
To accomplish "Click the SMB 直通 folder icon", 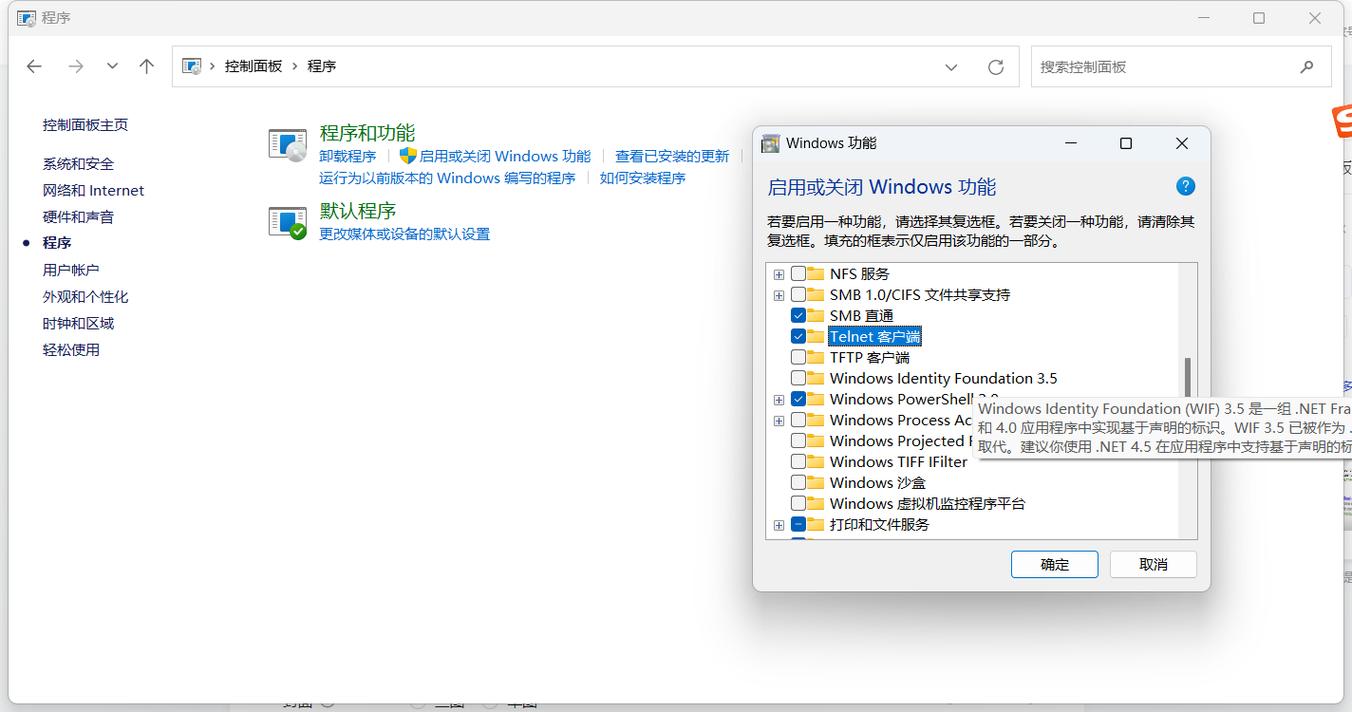I will pyautogui.click(x=815, y=315).
